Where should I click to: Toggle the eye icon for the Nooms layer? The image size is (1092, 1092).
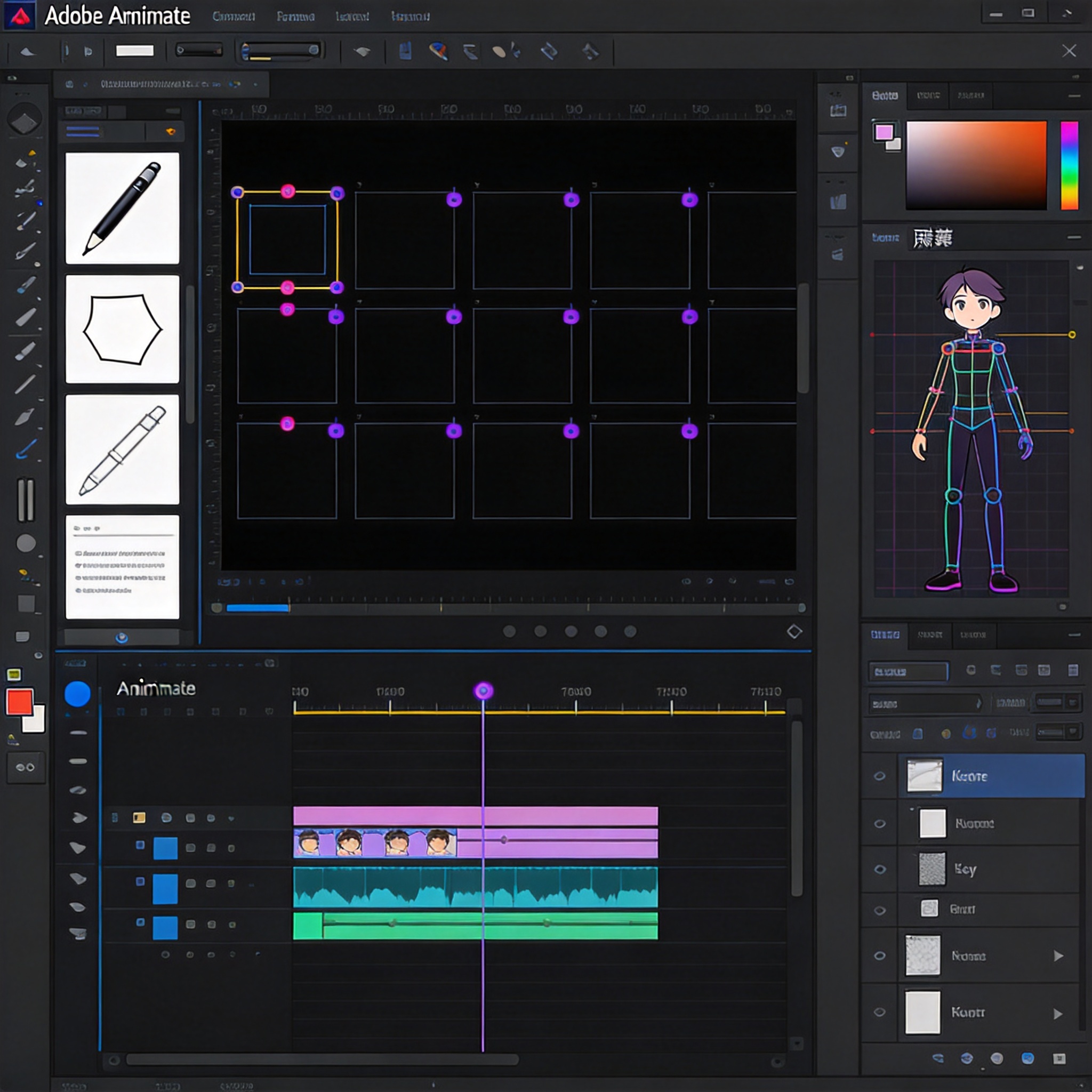click(x=879, y=956)
